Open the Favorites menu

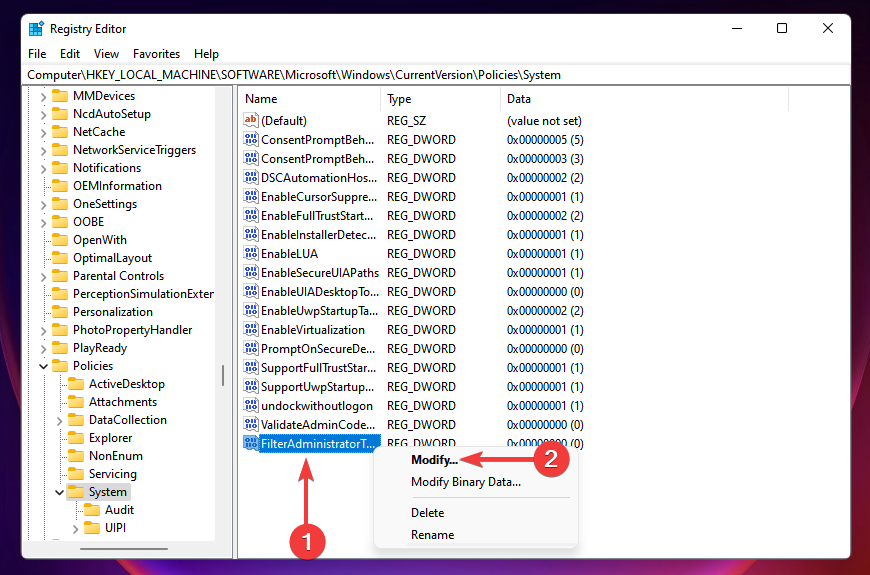pos(156,54)
